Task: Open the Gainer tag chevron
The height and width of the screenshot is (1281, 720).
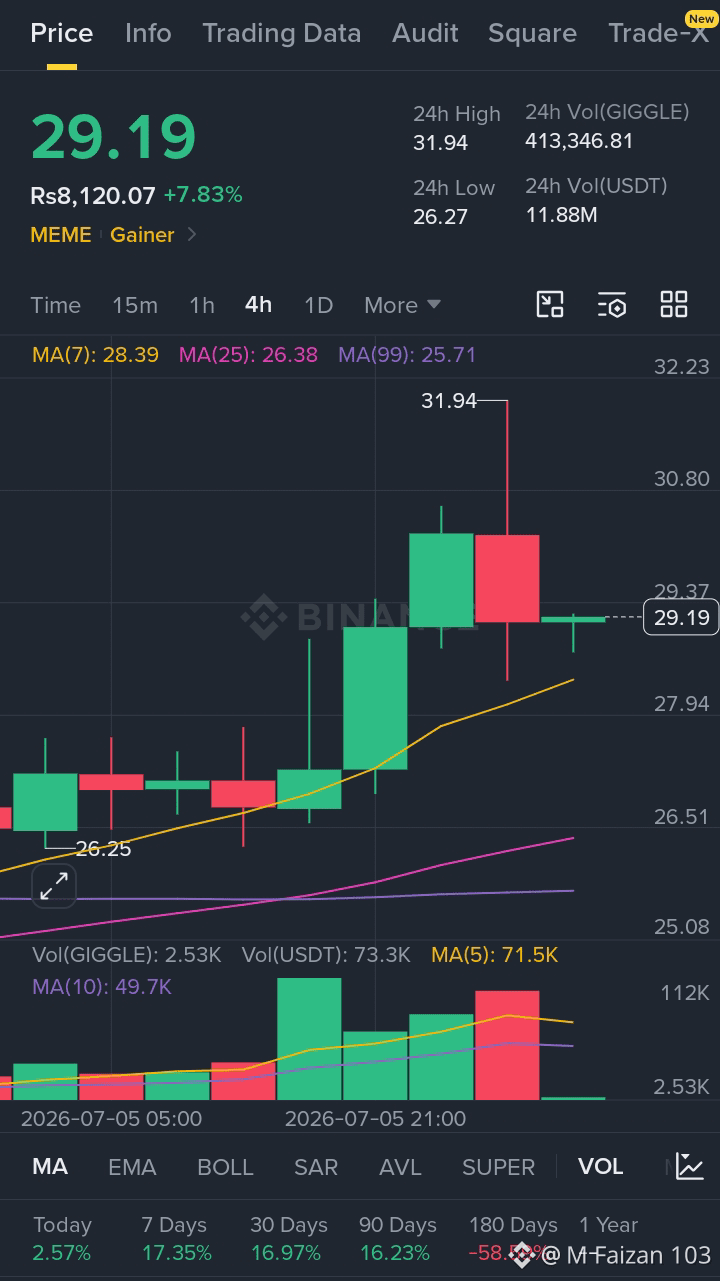Action: click(192, 235)
